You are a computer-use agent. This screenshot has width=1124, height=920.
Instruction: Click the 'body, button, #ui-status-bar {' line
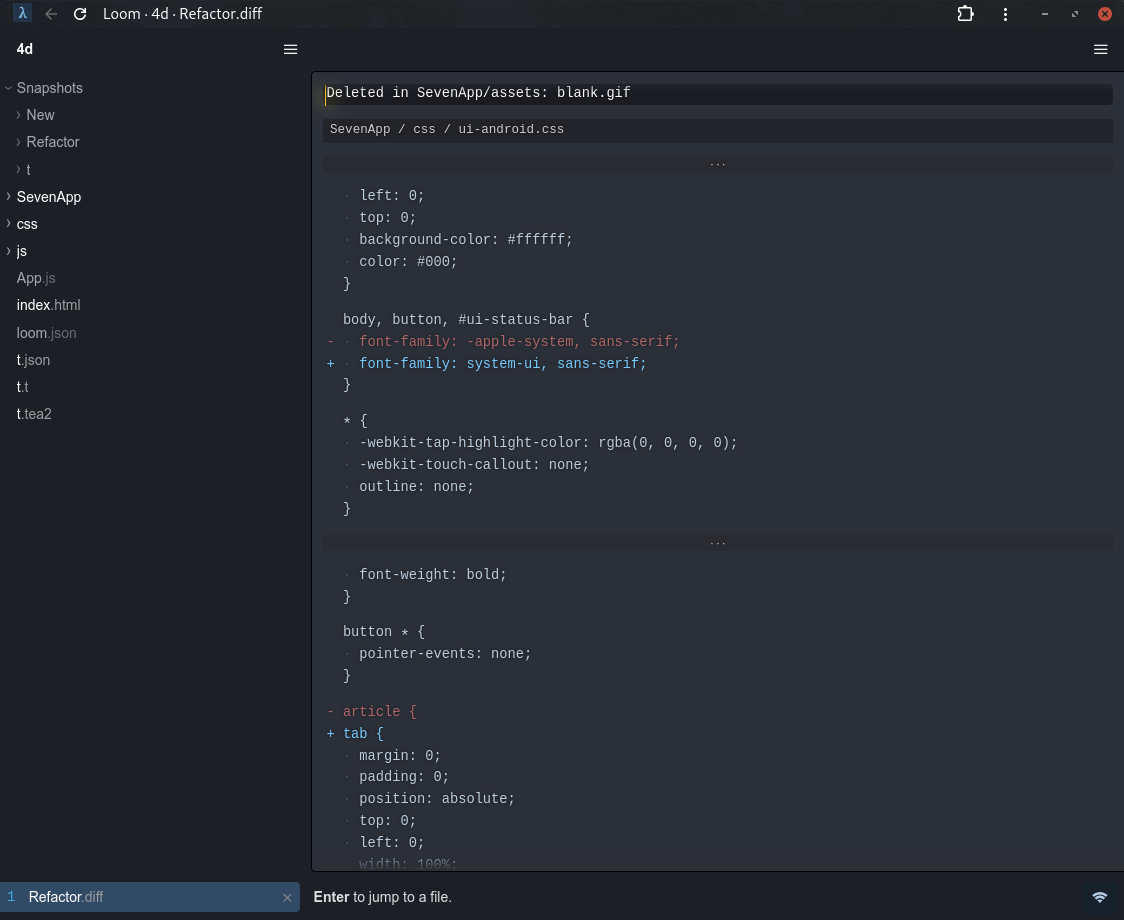coord(466,321)
